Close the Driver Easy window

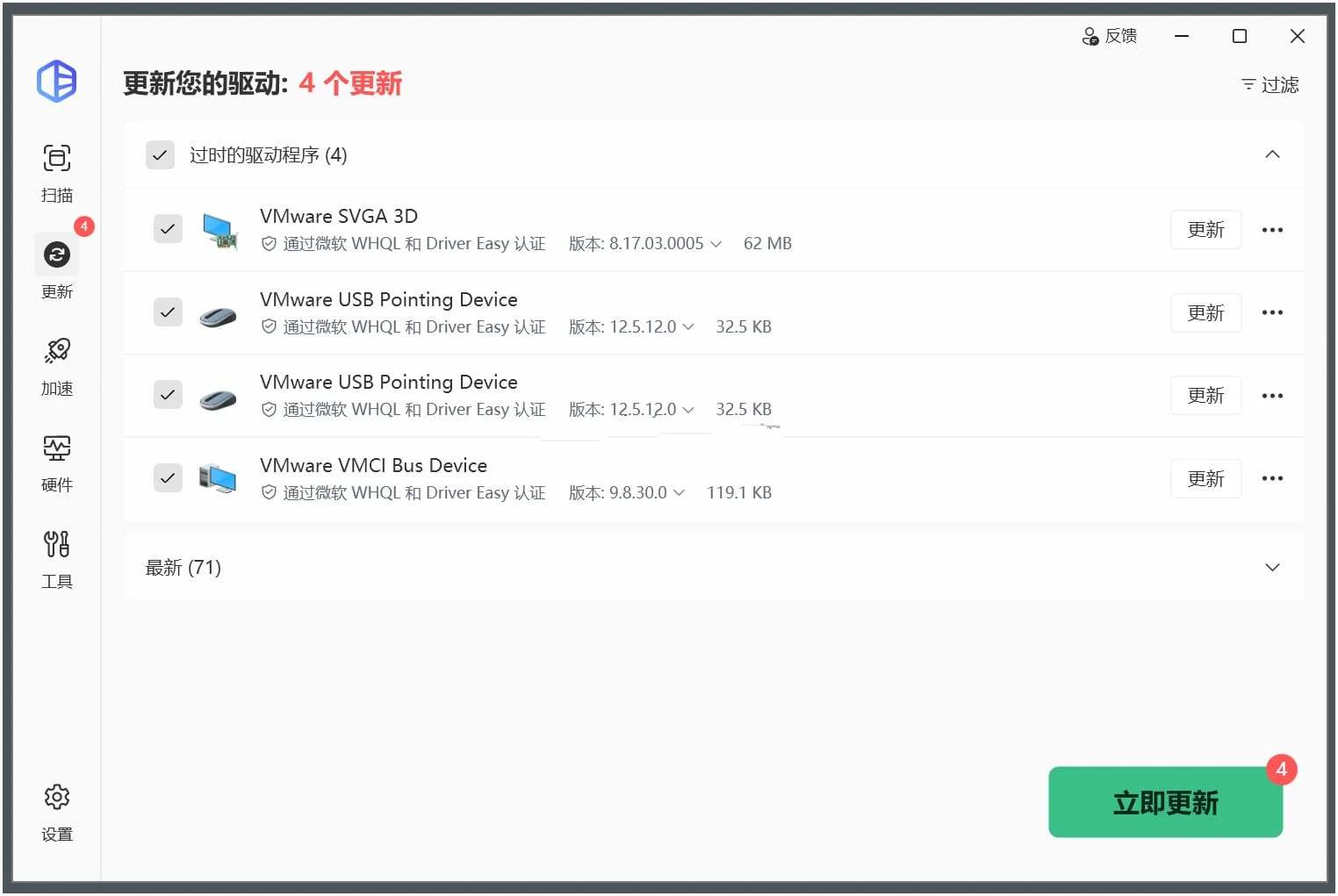tap(1297, 36)
